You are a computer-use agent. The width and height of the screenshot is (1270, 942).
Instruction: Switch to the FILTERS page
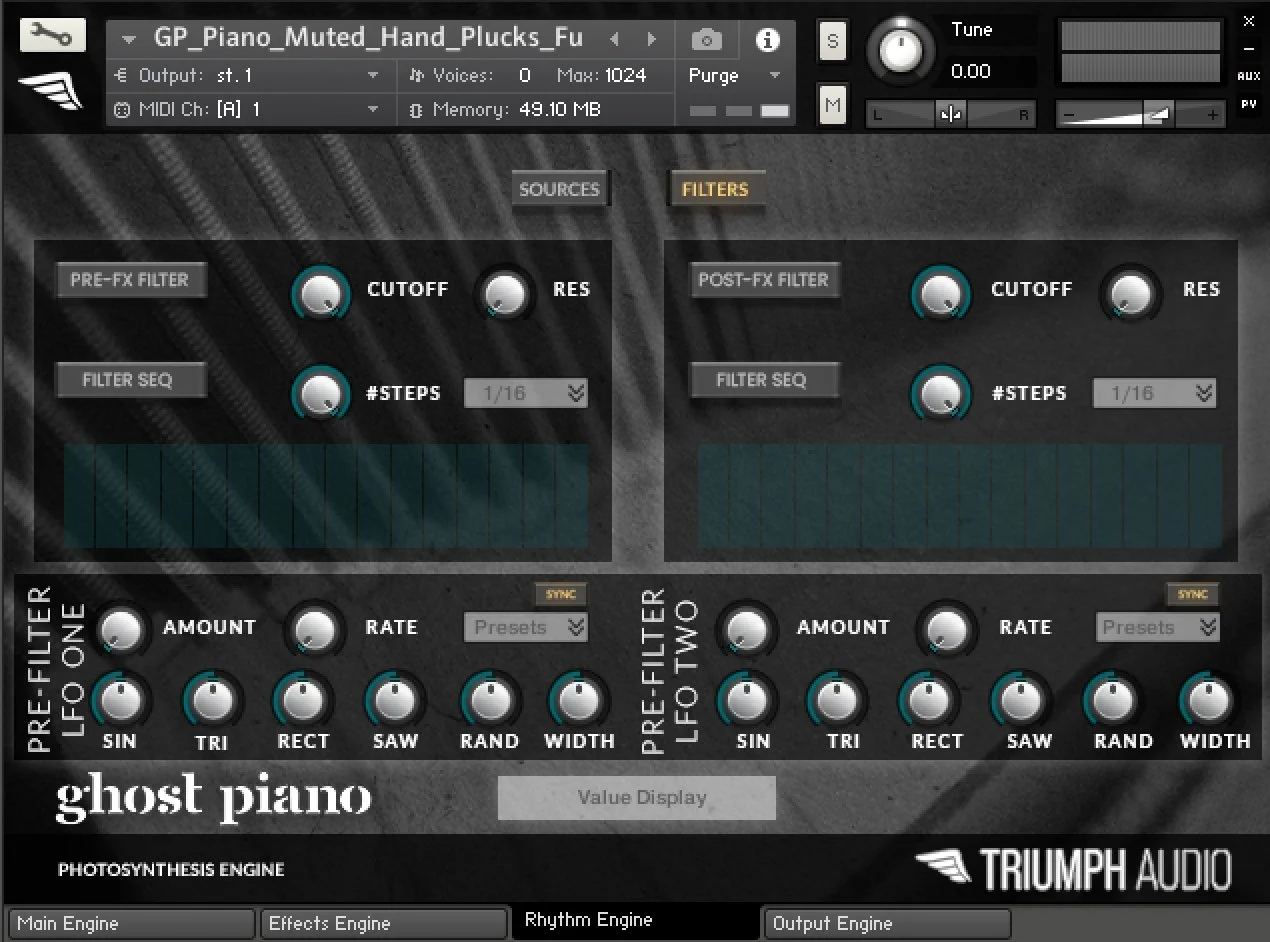point(716,189)
